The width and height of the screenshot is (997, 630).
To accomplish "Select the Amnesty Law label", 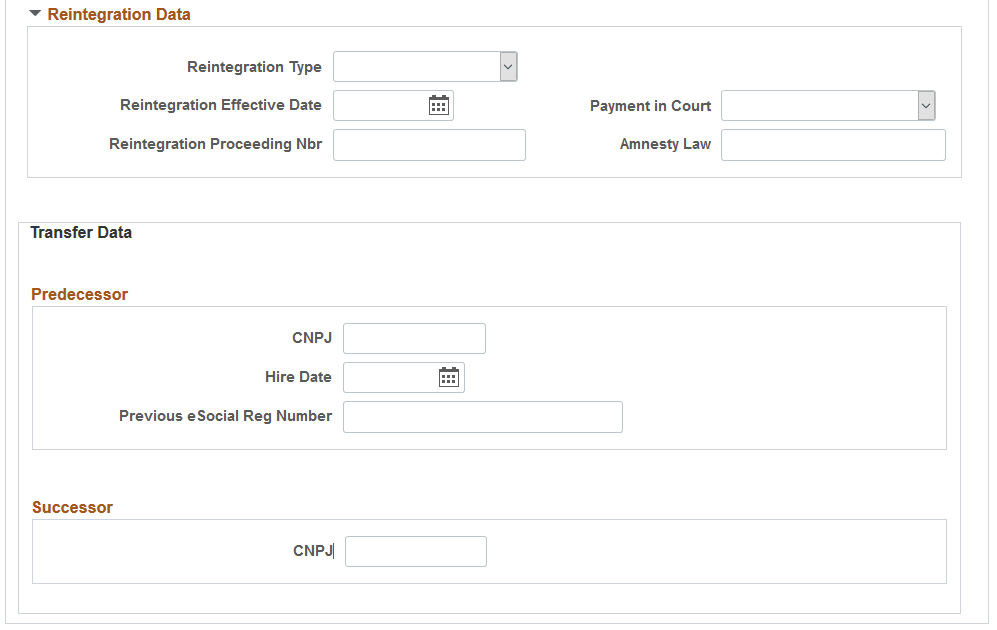I will point(665,144).
